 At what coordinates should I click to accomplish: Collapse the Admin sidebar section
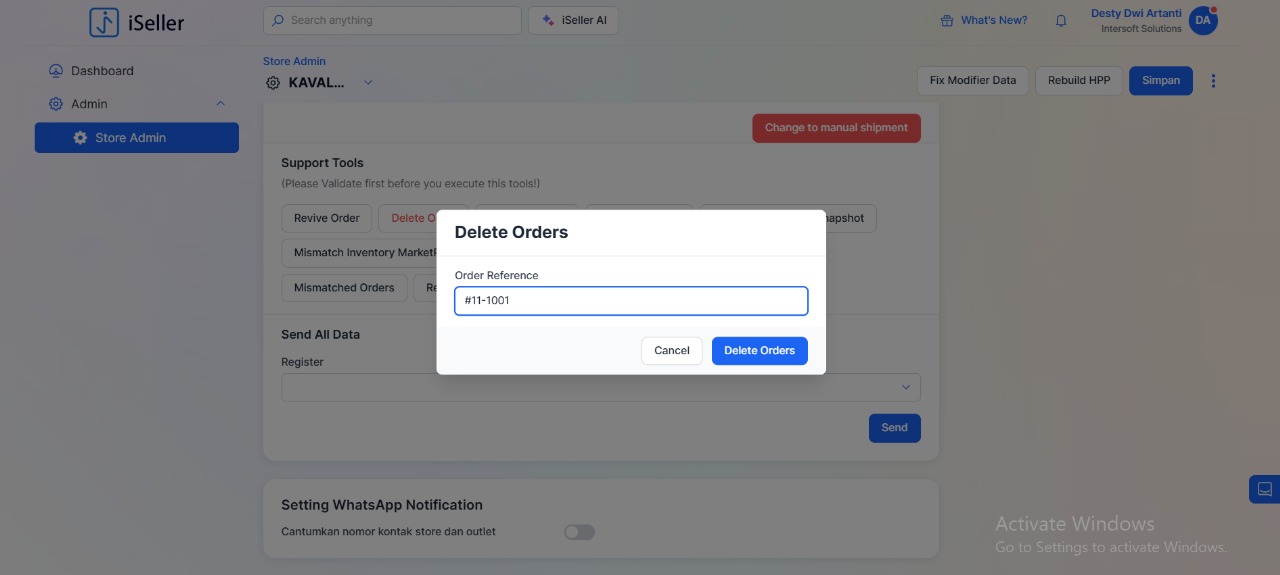[x=221, y=104]
